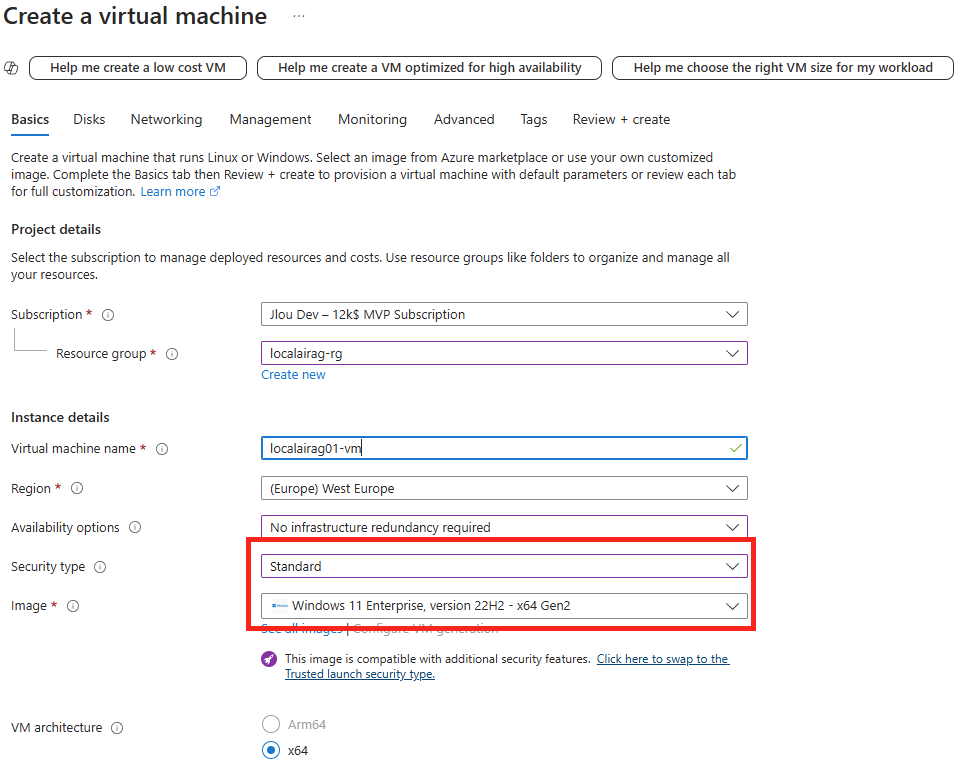Click Help me create a low cost VM
The image size is (962, 769).
(138, 68)
